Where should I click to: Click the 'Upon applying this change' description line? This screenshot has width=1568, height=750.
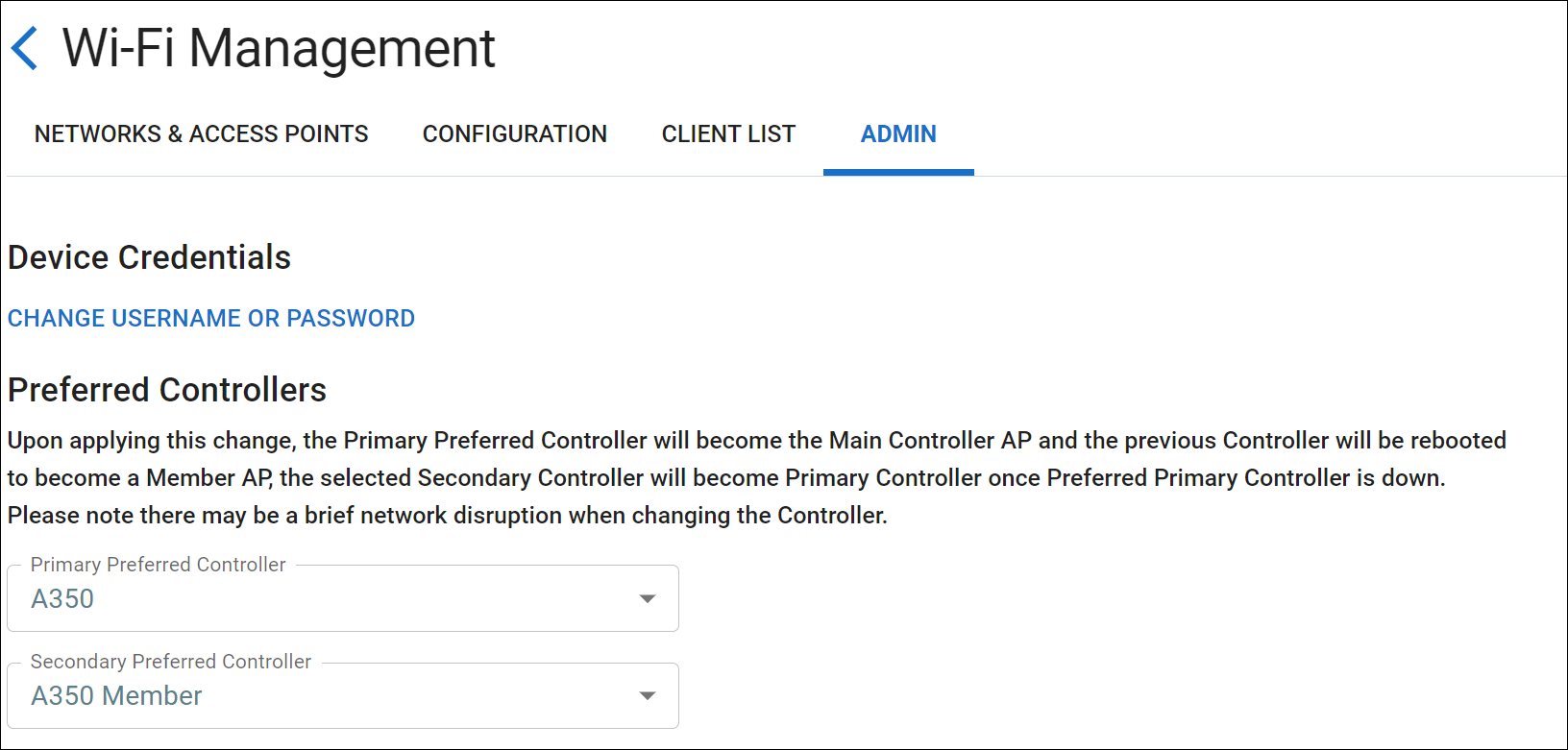pyautogui.click(x=756, y=441)
